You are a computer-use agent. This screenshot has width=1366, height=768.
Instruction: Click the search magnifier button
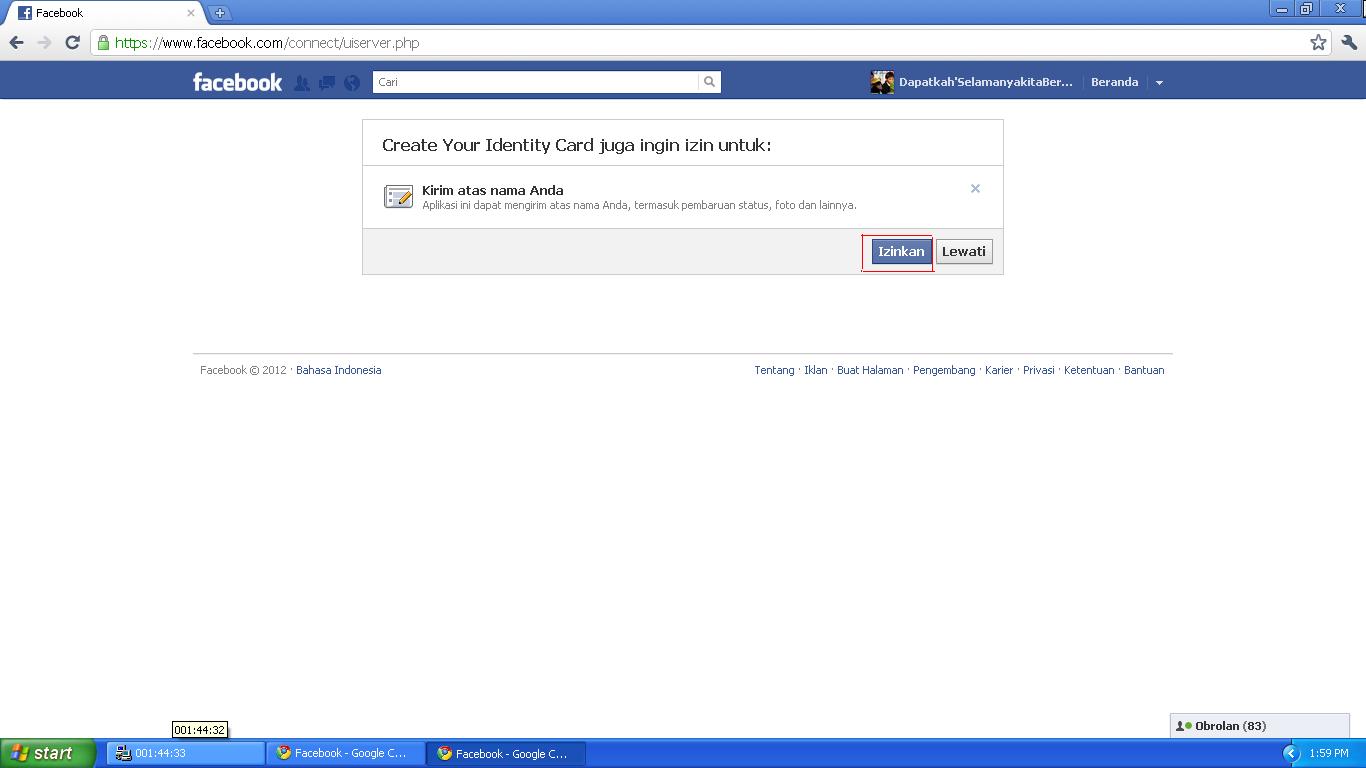[x=710, y=82]
